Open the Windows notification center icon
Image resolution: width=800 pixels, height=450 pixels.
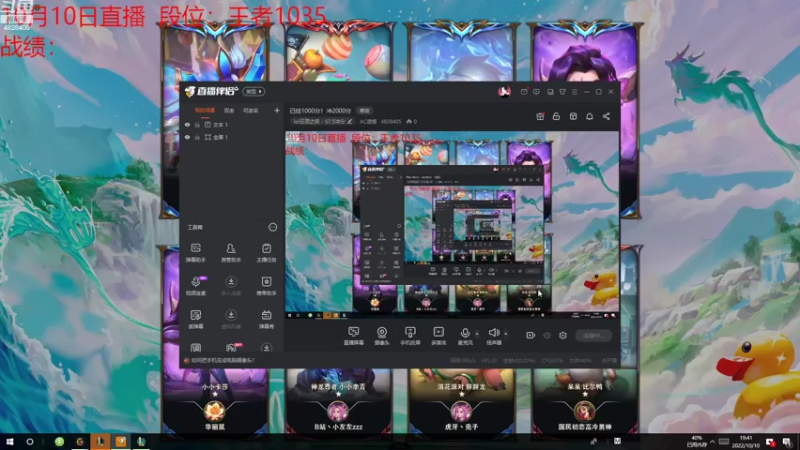tap(787, 441)
